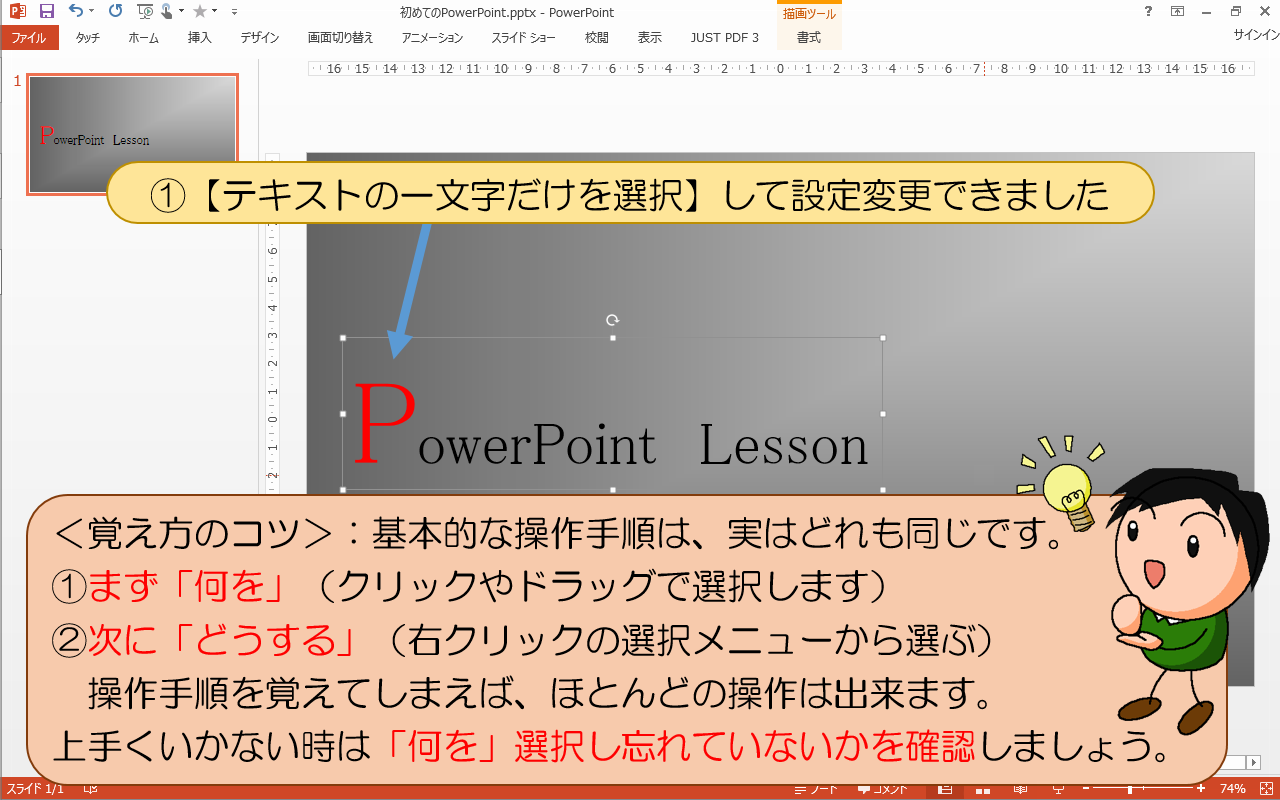Select the アニメーション ribbon tab
Viewport: 1280px width, 800px height.
pyautogui.click(x=433, y=38)
